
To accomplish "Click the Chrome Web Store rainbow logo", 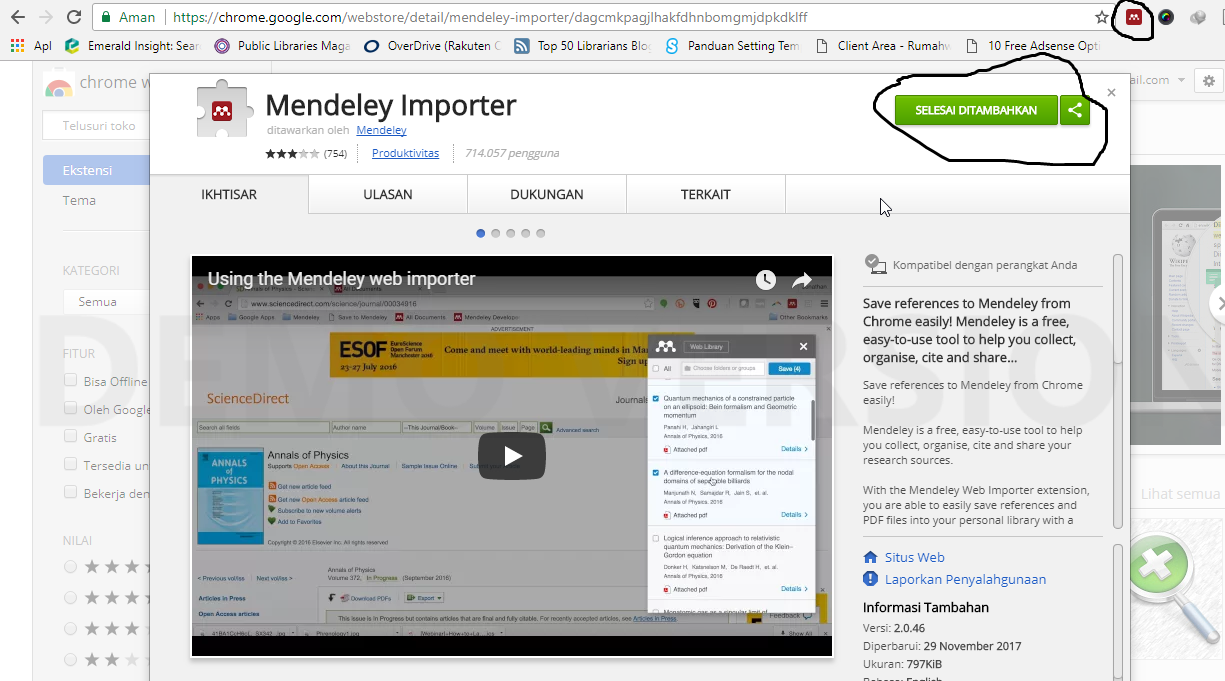I will (x=59, y=85).
